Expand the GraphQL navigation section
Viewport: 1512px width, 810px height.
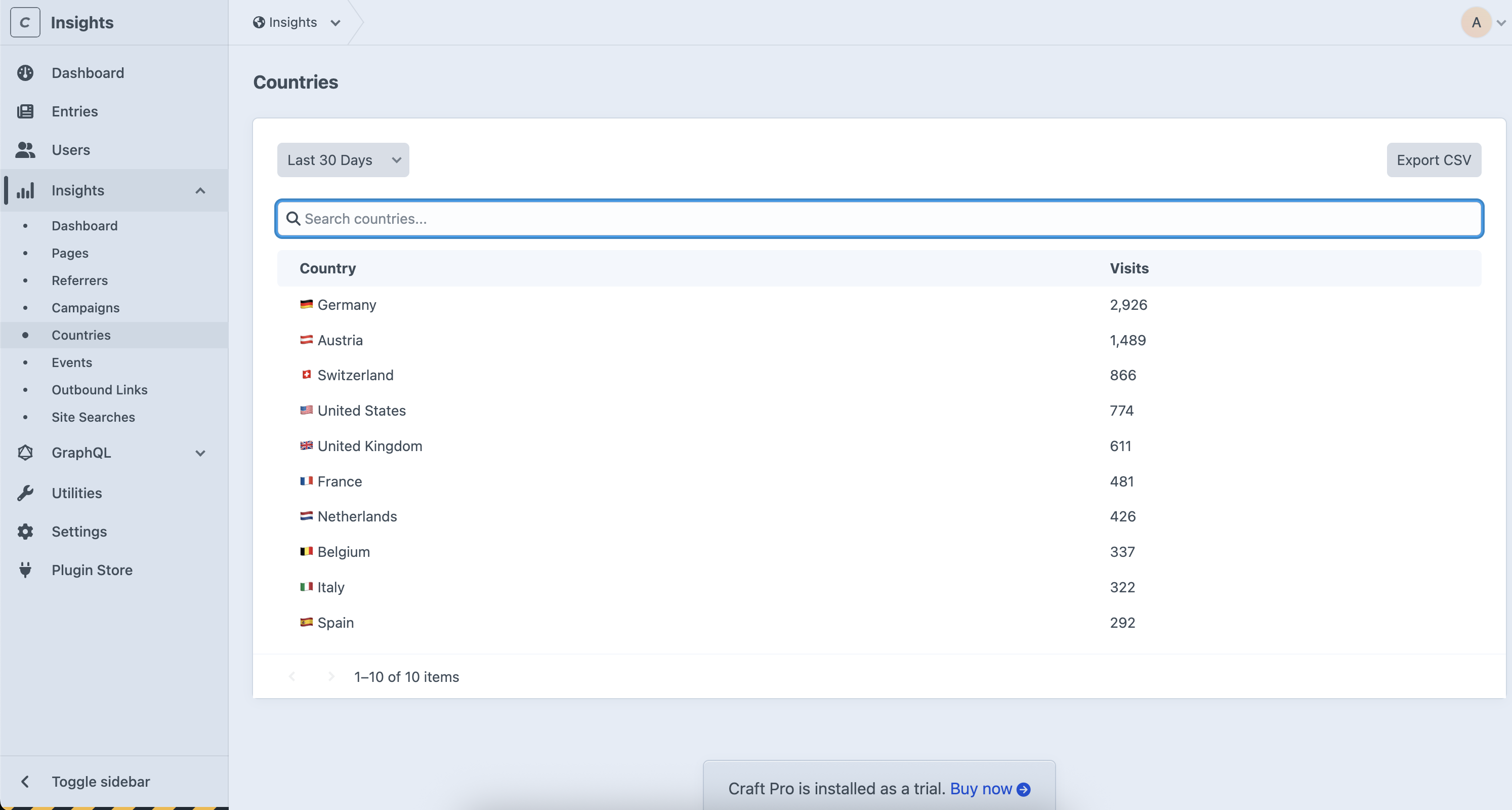coord(200,453)
